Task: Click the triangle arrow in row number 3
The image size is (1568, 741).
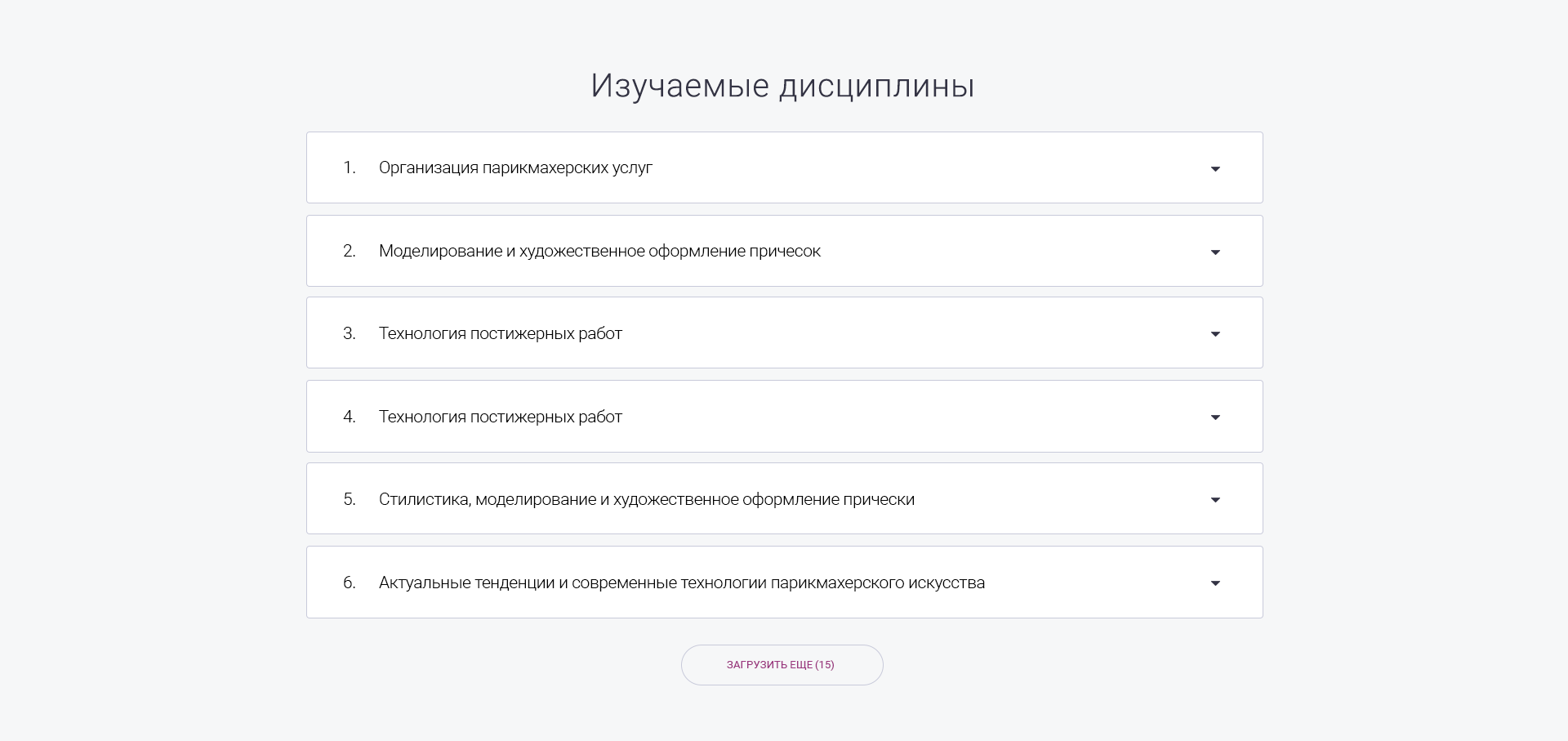Action: coord(1215,334)
